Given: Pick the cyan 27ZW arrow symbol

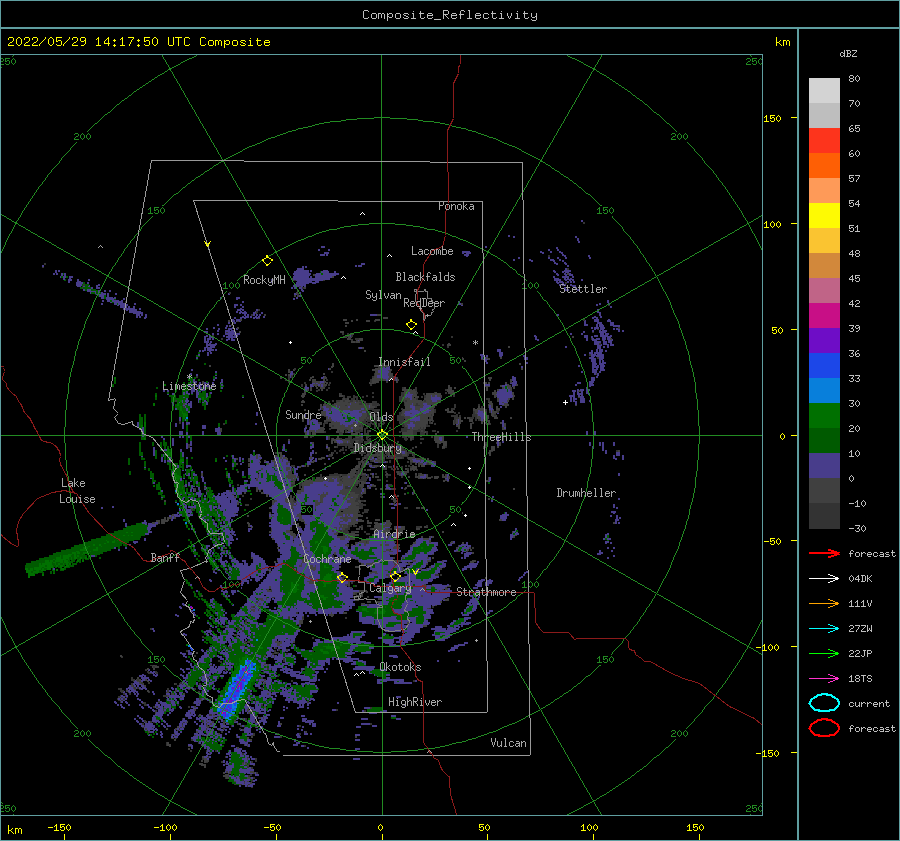Looking at the screenshot, I should (x=824, y=629).
